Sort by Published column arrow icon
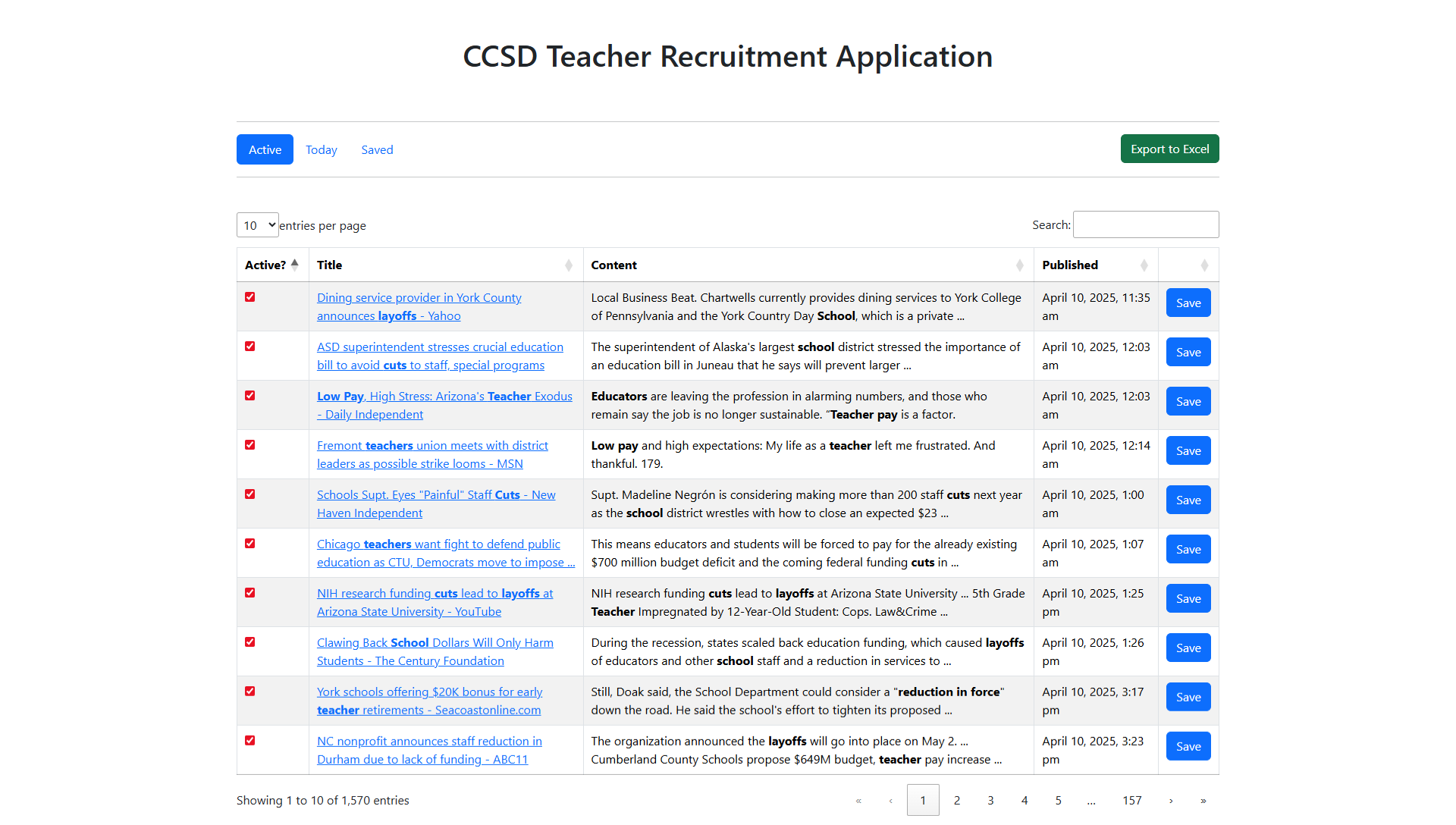Image resolution: width=1456 pixels, height=825 pixels. (1144, 265)
